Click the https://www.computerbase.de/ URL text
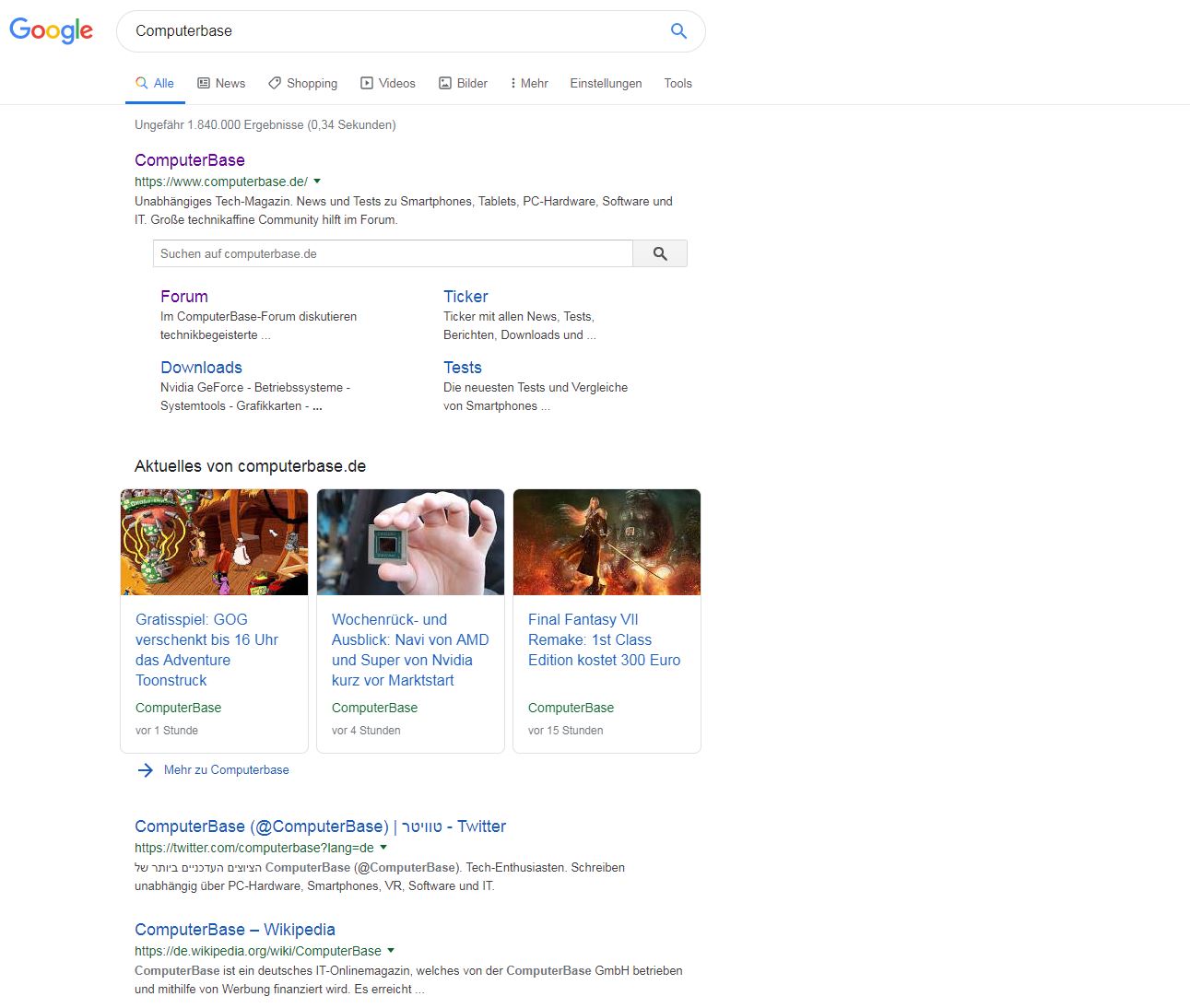Viewport: 1190px width, 1008px height. point(221,182)
